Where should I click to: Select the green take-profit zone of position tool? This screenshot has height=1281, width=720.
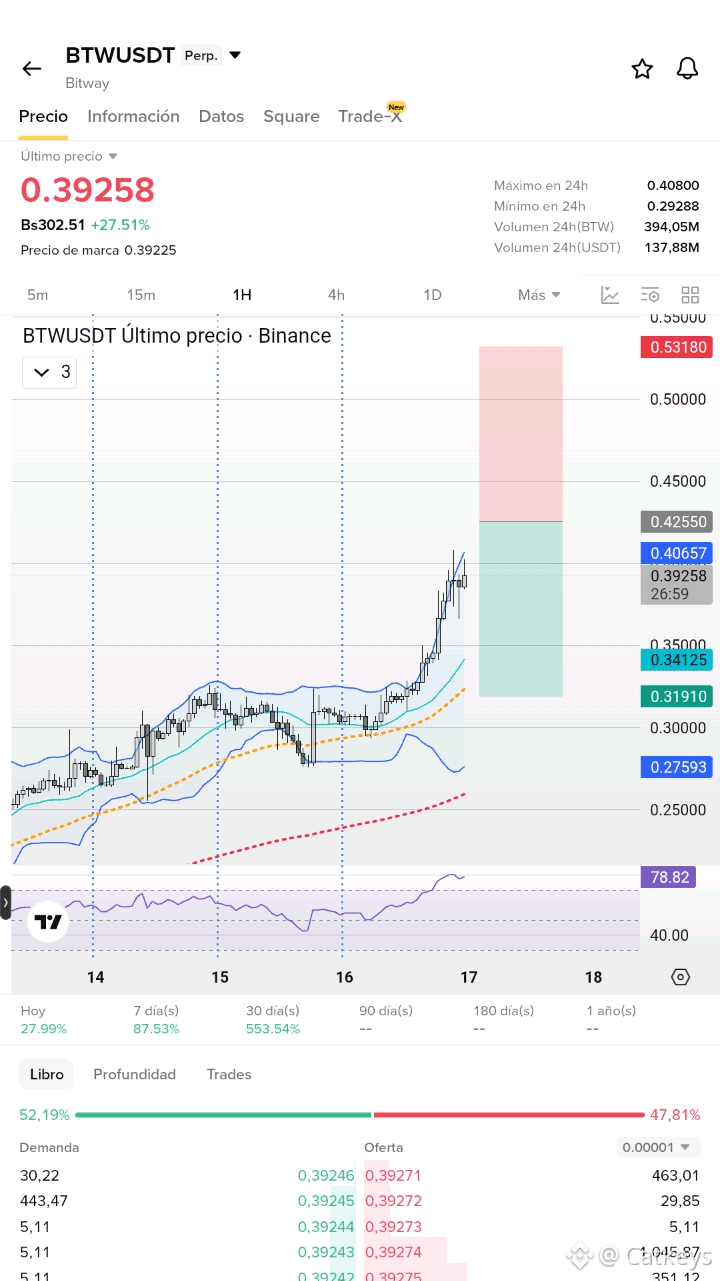pyautogui.click(x=521, y=609)
